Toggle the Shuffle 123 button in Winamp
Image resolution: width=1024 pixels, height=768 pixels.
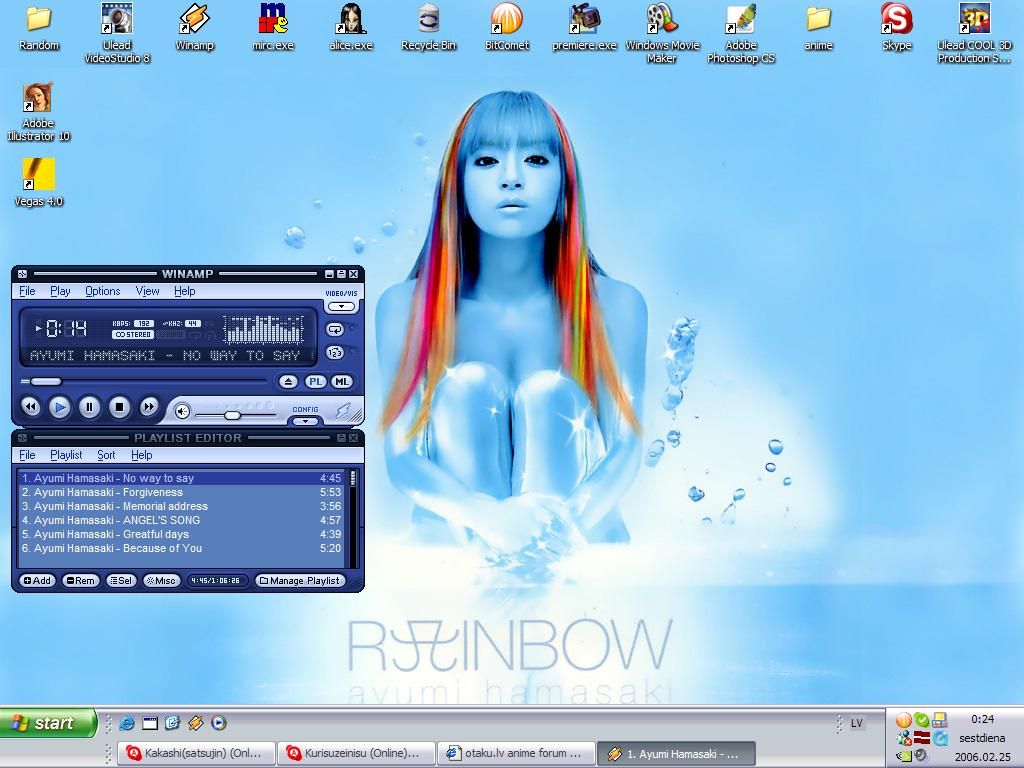pos(335,353)
